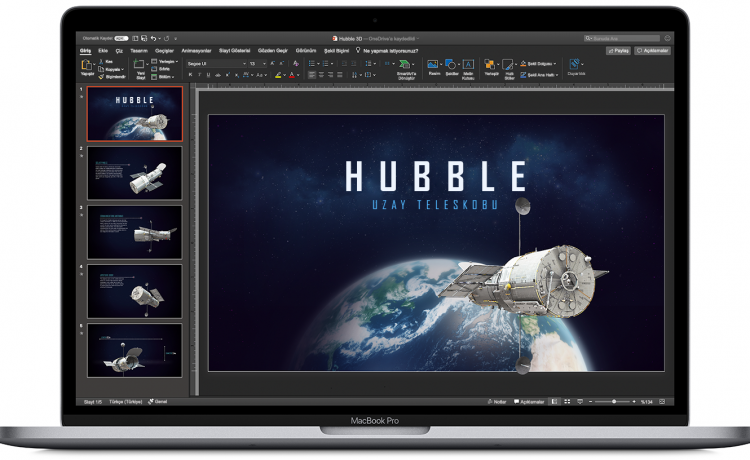Click the Yerleştir (arrange) icon
Screen dimensions: 750x460
pyautogui.click(x=489, y=64)
